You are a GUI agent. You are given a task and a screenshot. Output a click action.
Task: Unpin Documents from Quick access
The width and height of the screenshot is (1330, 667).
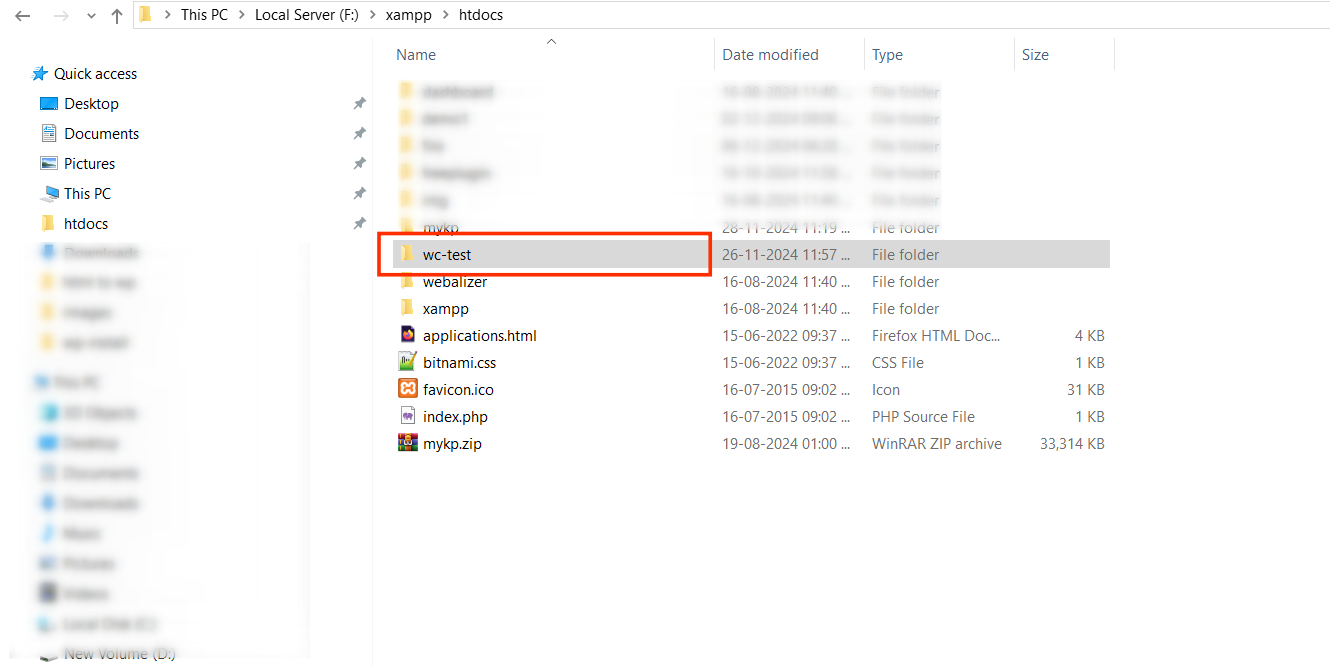point(360,133)
